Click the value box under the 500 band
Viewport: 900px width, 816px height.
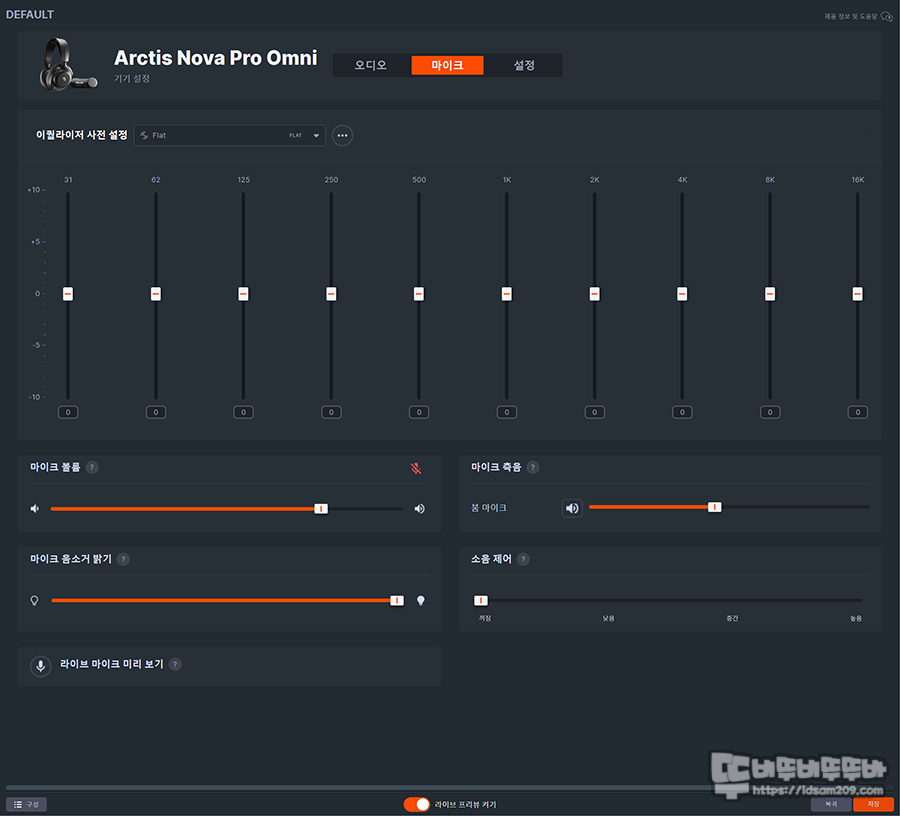coord(419,412)
